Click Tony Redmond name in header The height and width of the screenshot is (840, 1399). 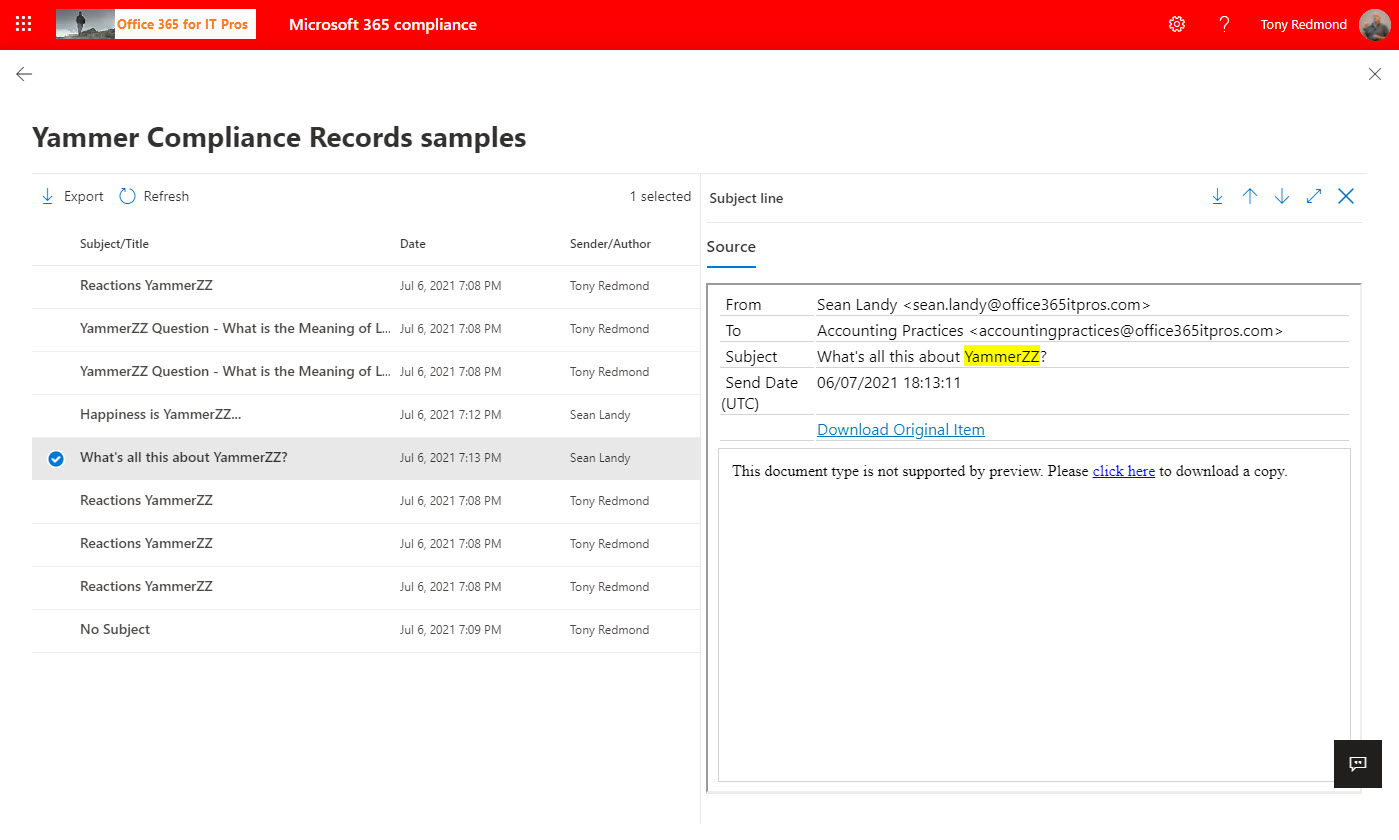(x=1303, y=25)
